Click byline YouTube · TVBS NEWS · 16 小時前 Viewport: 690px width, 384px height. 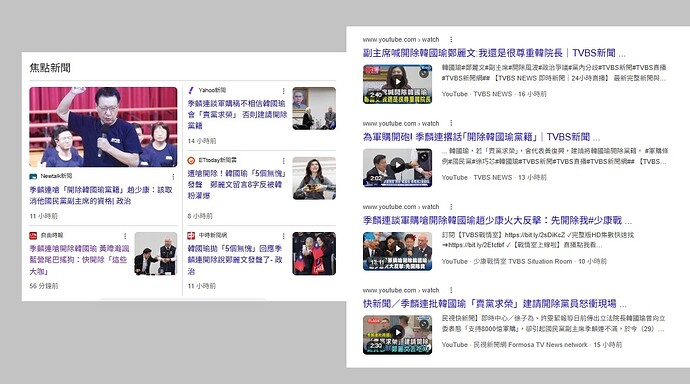click(x=494, y=94)
